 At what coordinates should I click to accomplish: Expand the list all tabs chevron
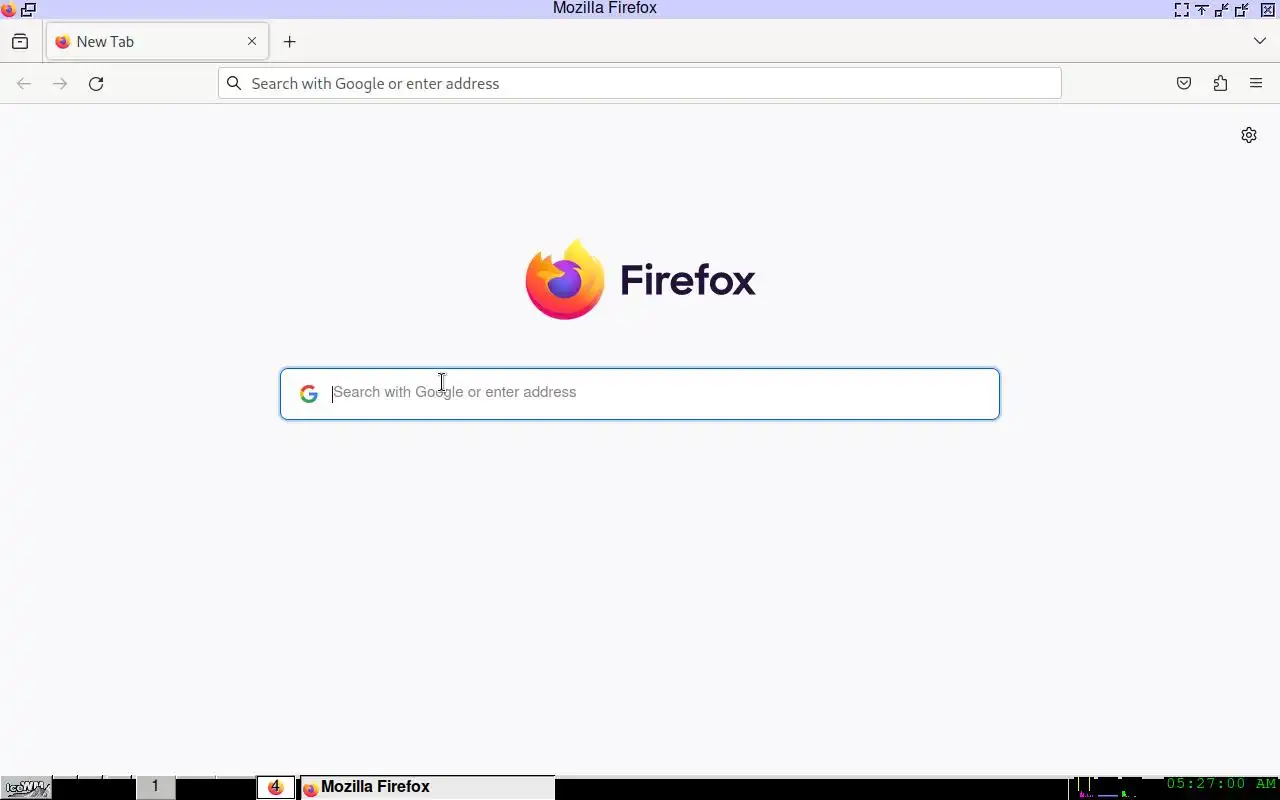pos(1260,41)
